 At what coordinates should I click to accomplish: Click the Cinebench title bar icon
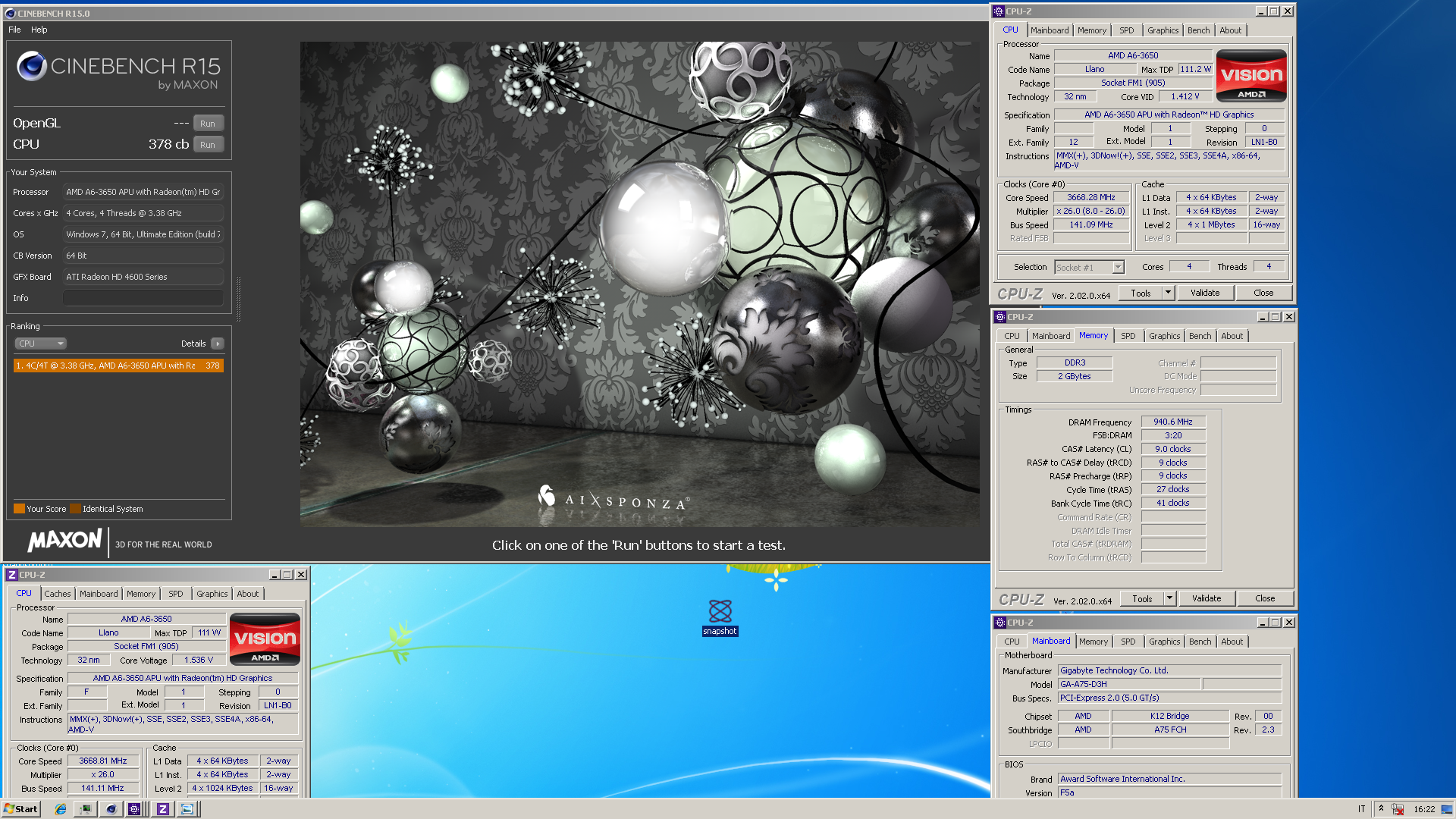click(10, 13)
